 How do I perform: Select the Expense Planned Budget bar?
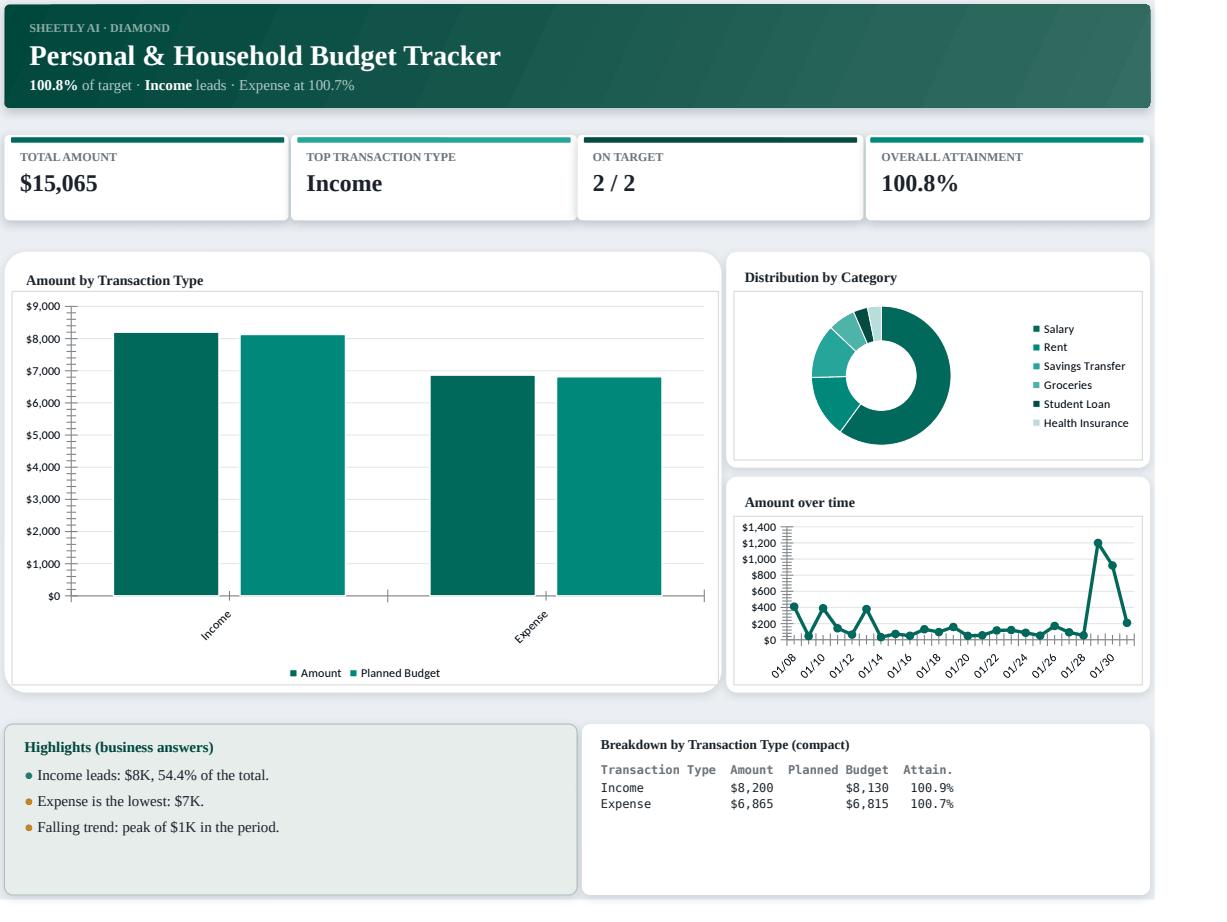coord(609,486)
